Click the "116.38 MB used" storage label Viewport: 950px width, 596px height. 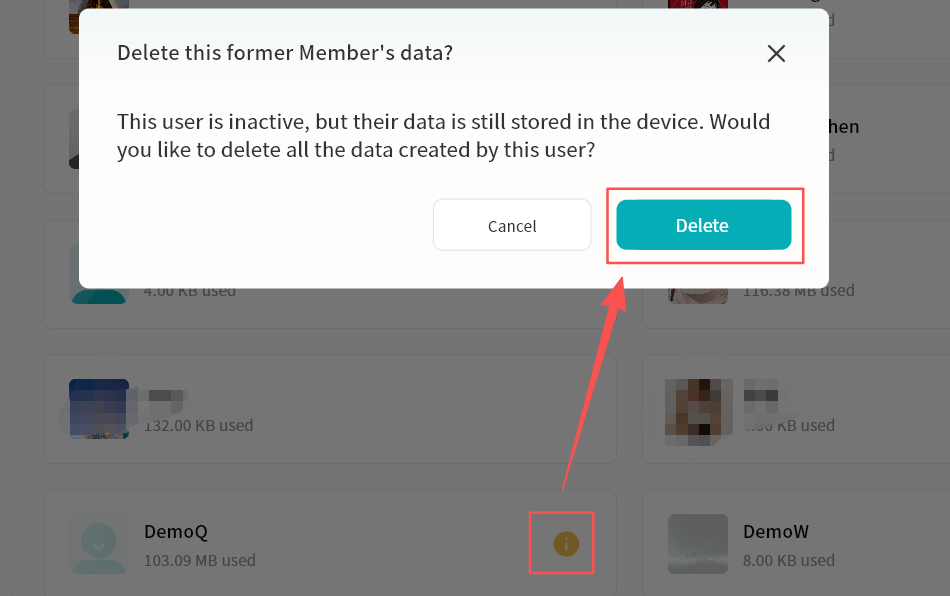[x=799, y=291]
